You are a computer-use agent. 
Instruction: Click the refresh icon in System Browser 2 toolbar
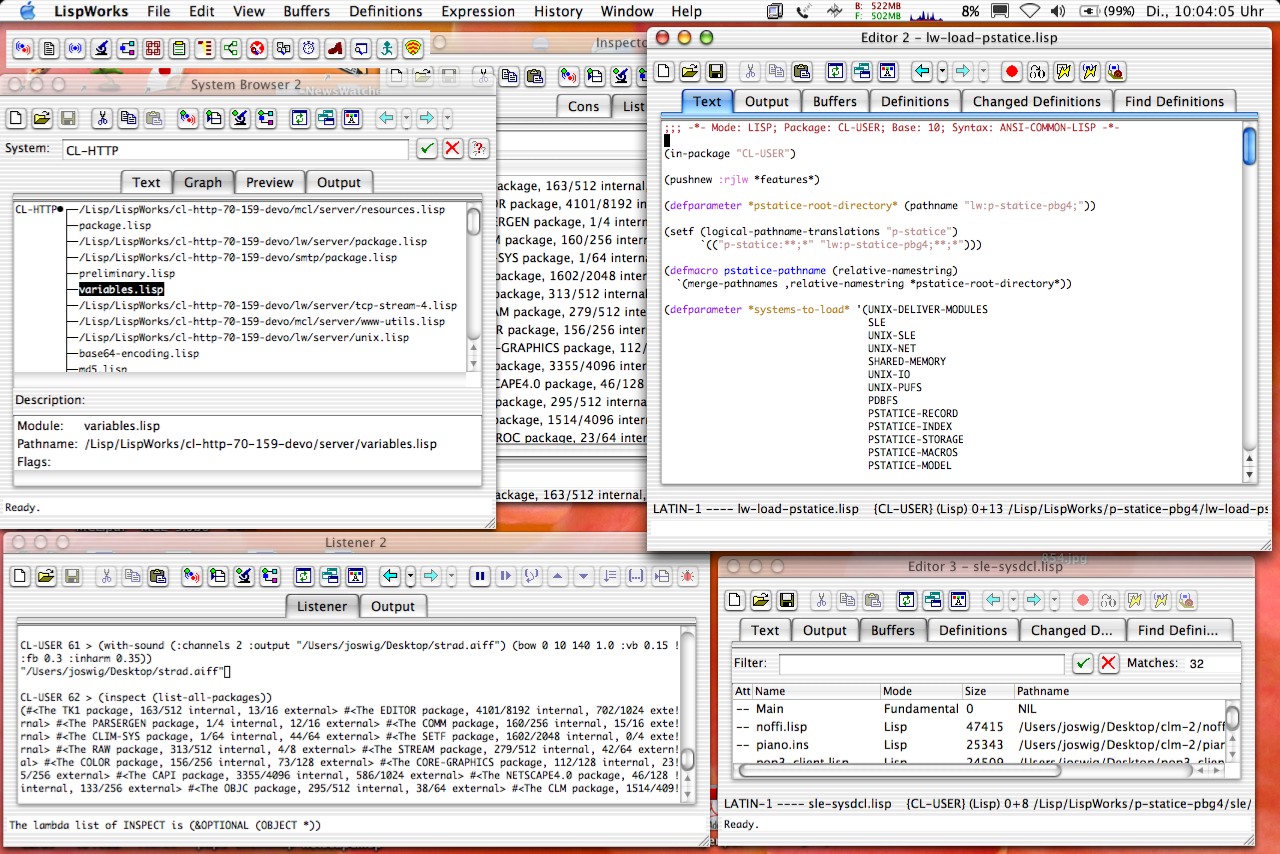tap(300, 118)
